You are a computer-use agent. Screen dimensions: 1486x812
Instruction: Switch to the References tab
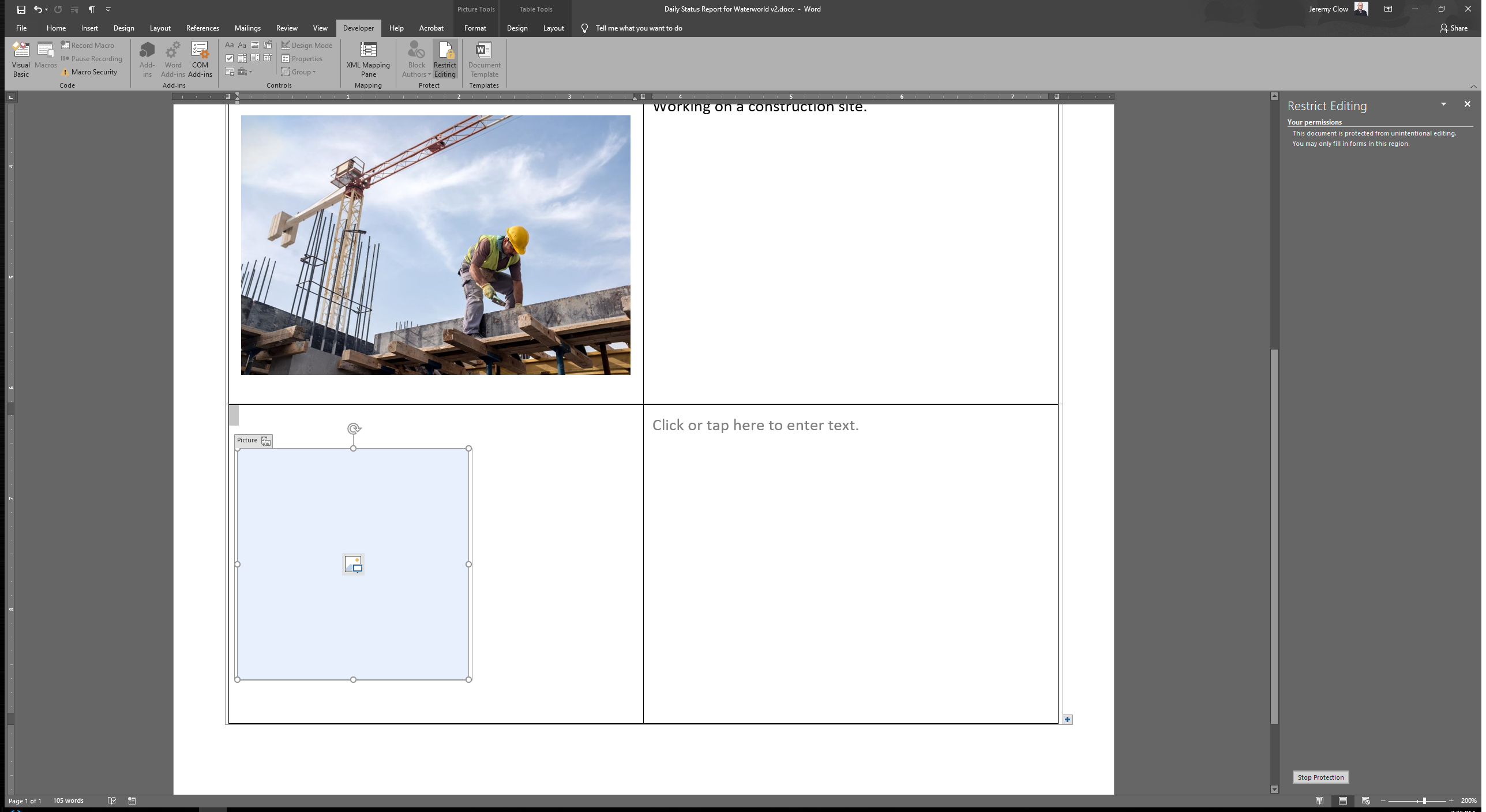(202, 28)
